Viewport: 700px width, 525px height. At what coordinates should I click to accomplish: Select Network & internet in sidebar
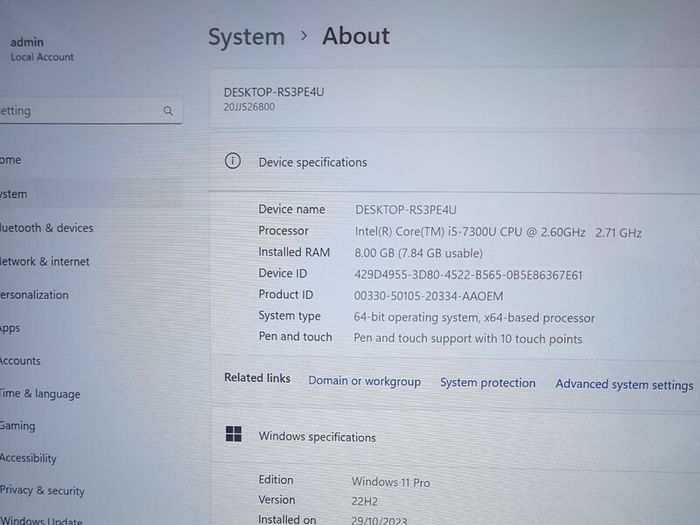[45, 261]
